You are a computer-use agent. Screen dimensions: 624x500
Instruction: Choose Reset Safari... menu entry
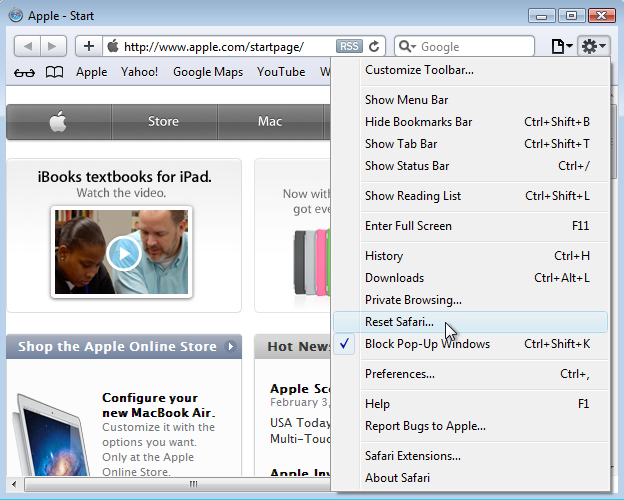click(470, 322)
